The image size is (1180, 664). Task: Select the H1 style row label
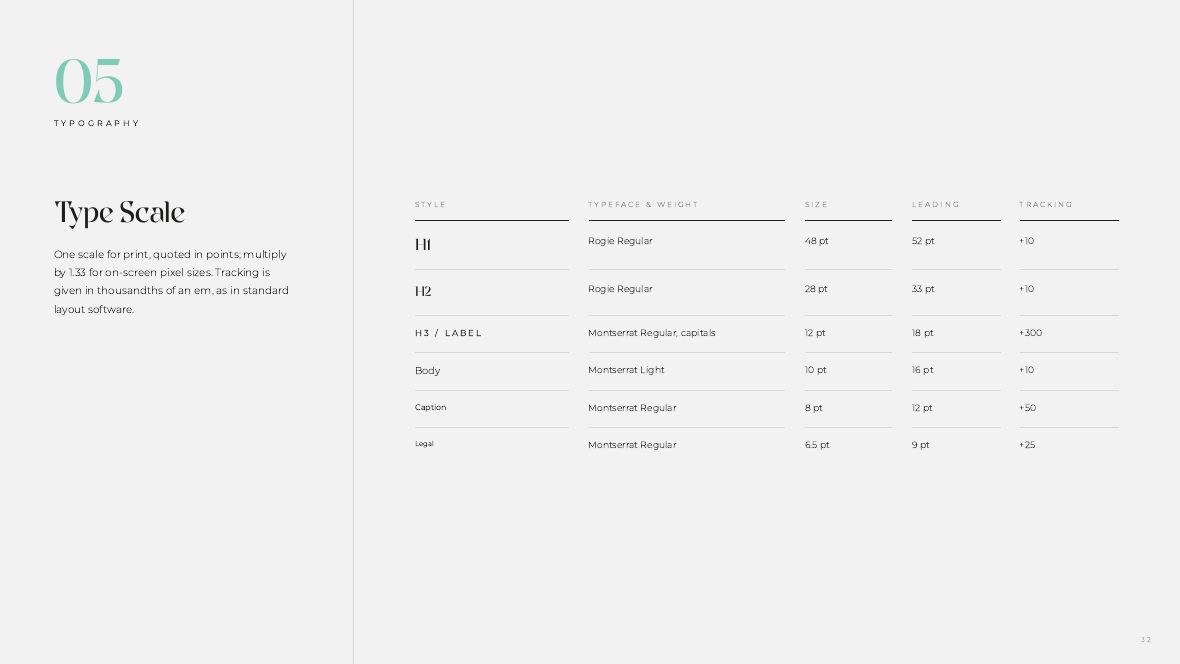point(423,245)
